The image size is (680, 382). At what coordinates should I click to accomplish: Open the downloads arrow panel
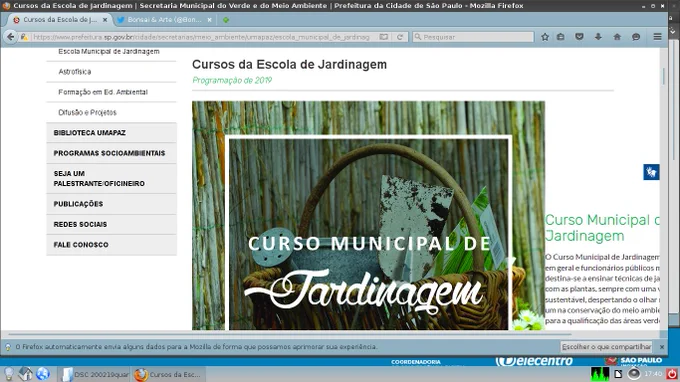(598, 37)
